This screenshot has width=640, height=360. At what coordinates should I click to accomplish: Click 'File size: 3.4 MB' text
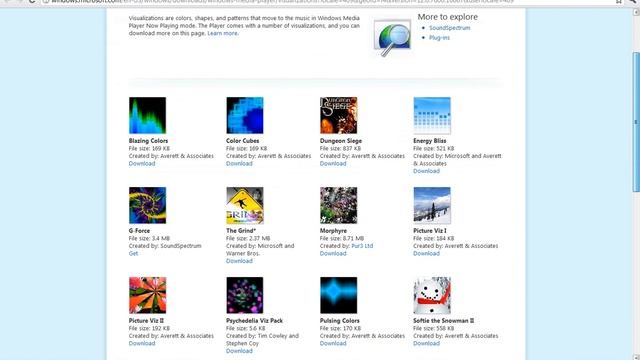149,238
